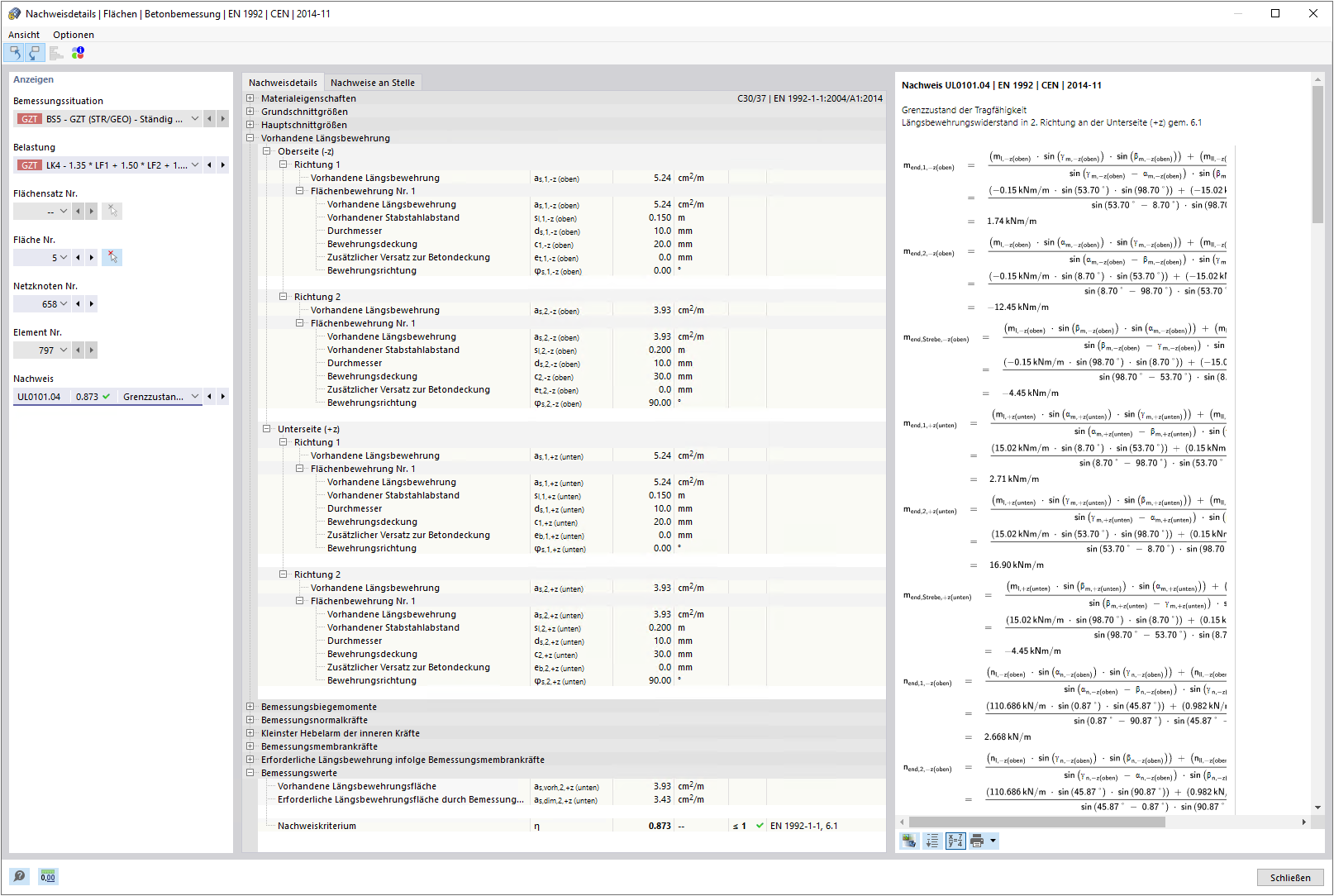Image resolution: width=1334 pixels, height=896 pixels.
Task: Open the Belastung load combination dropdown
Action: coord(195,165)
